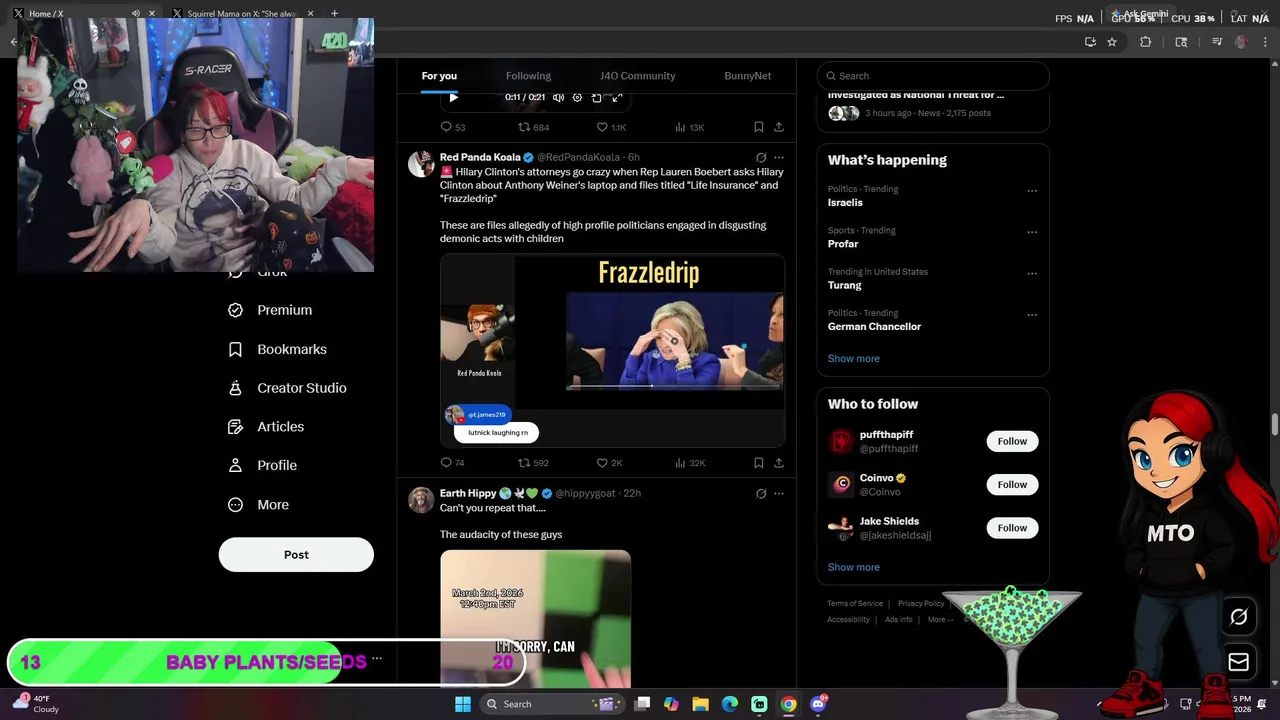The image size is (1280, 720).
Task: Select the For you tab
Action: [x=439, y=76]
